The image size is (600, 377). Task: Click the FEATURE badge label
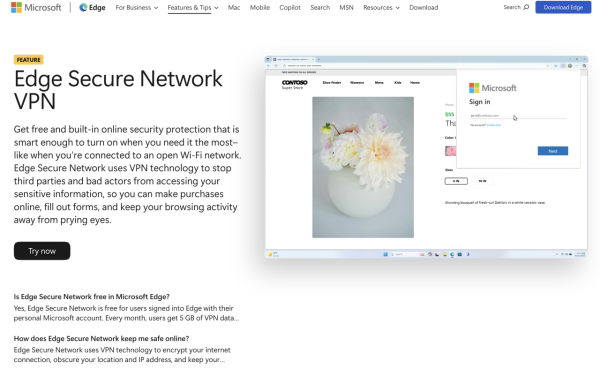click(29, 60)
